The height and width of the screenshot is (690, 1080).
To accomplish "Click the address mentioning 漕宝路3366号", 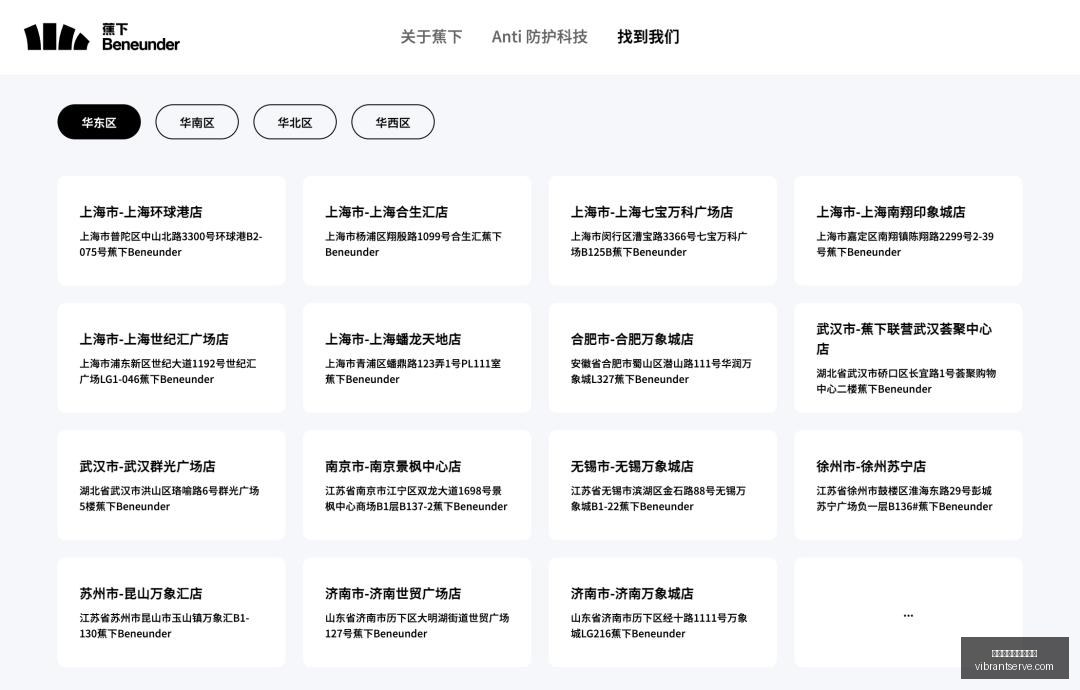I will pos(658,244).
